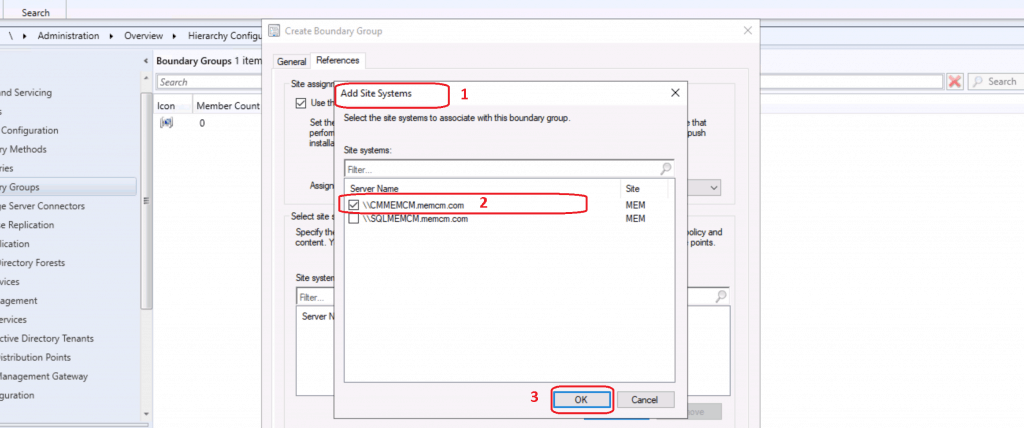Open Updates and Servicing node
The height and width of the screenshot is (428, 1024).
pyautogui.click(x=26, y=92)
